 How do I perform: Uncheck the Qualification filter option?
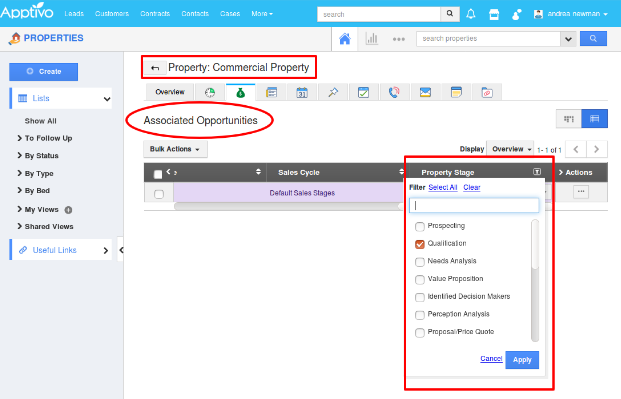(x=419, y=244)
